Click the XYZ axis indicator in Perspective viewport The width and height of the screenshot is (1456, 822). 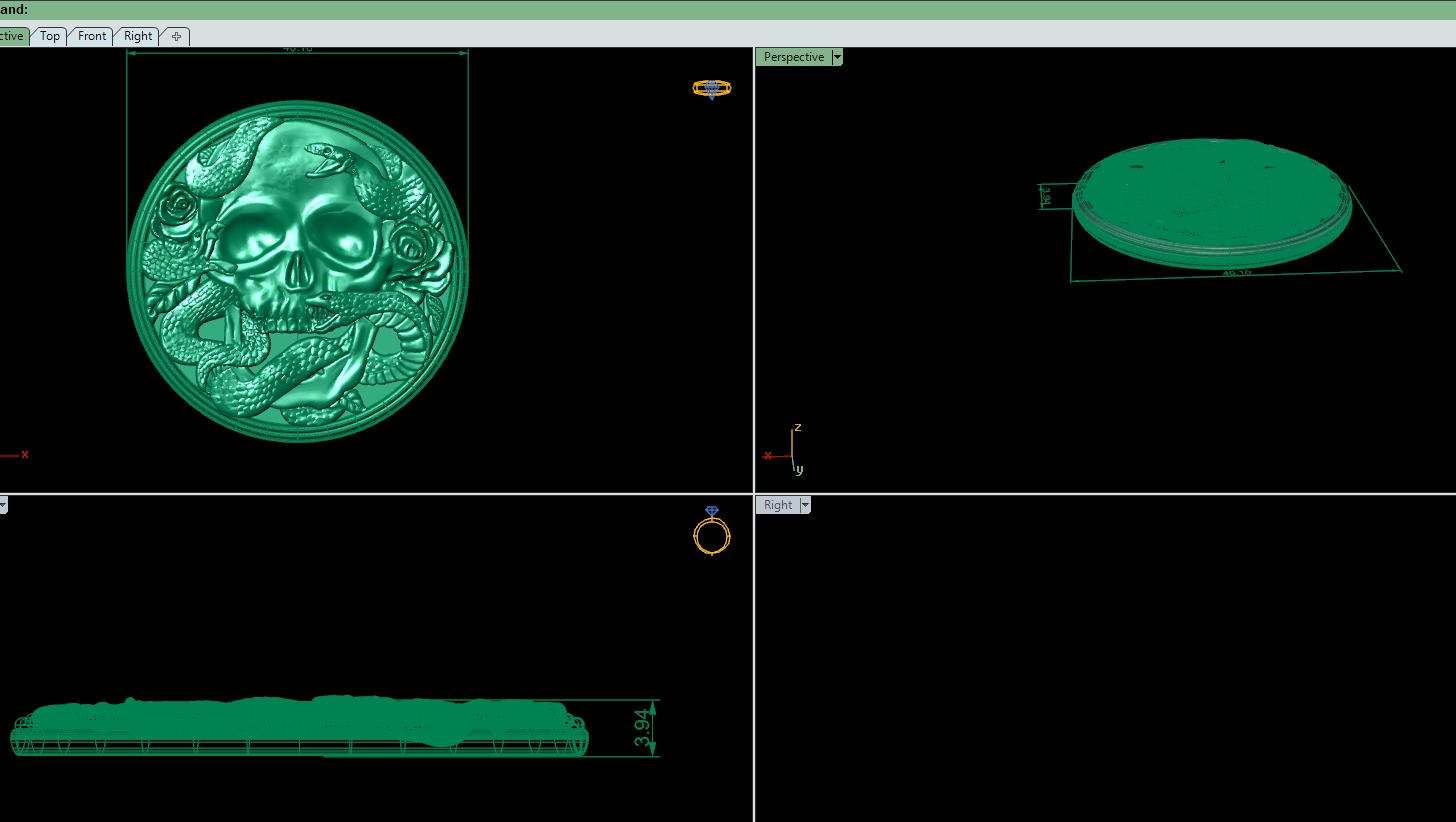click(x=785, y=450)
